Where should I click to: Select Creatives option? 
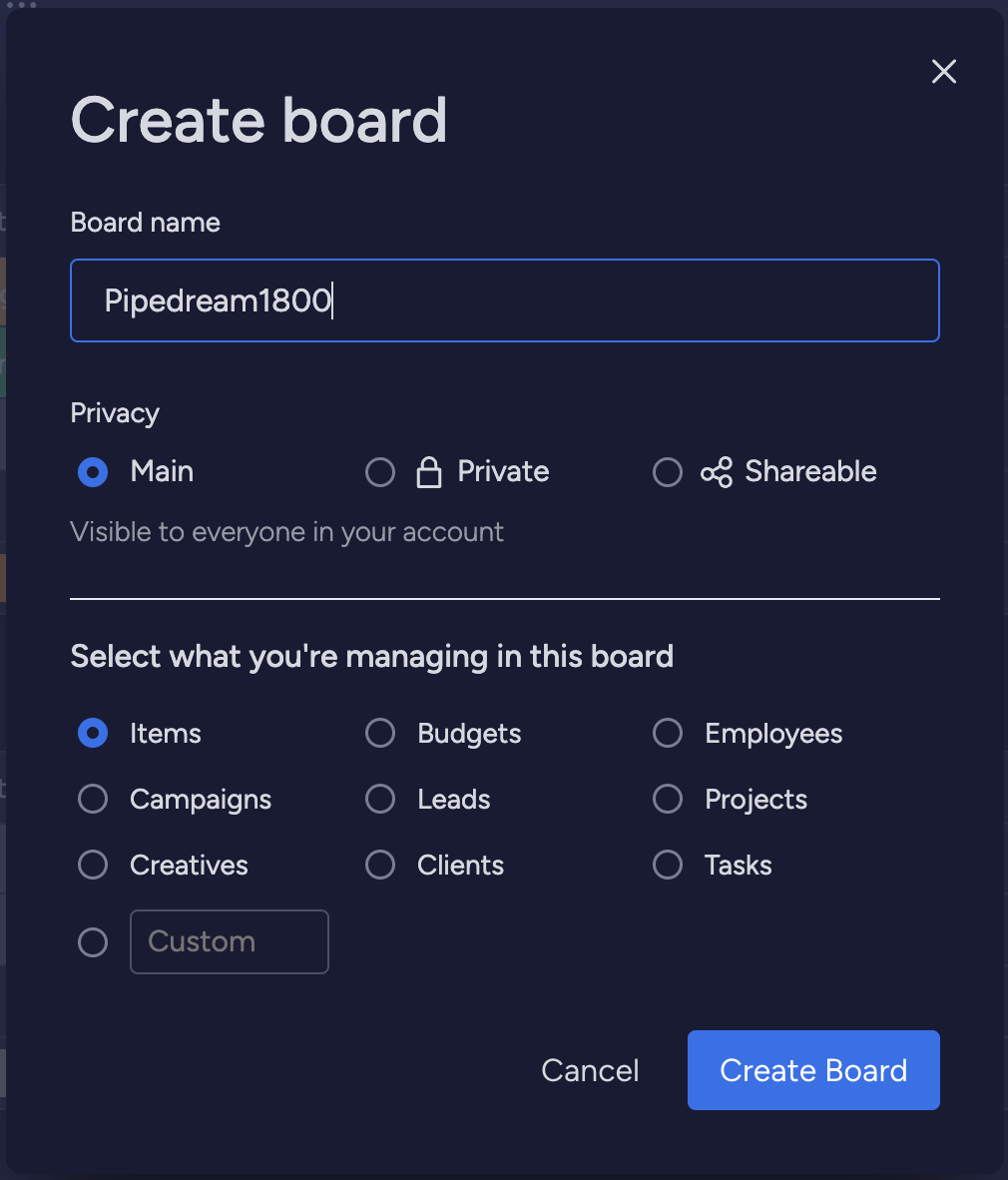(93, 865)
